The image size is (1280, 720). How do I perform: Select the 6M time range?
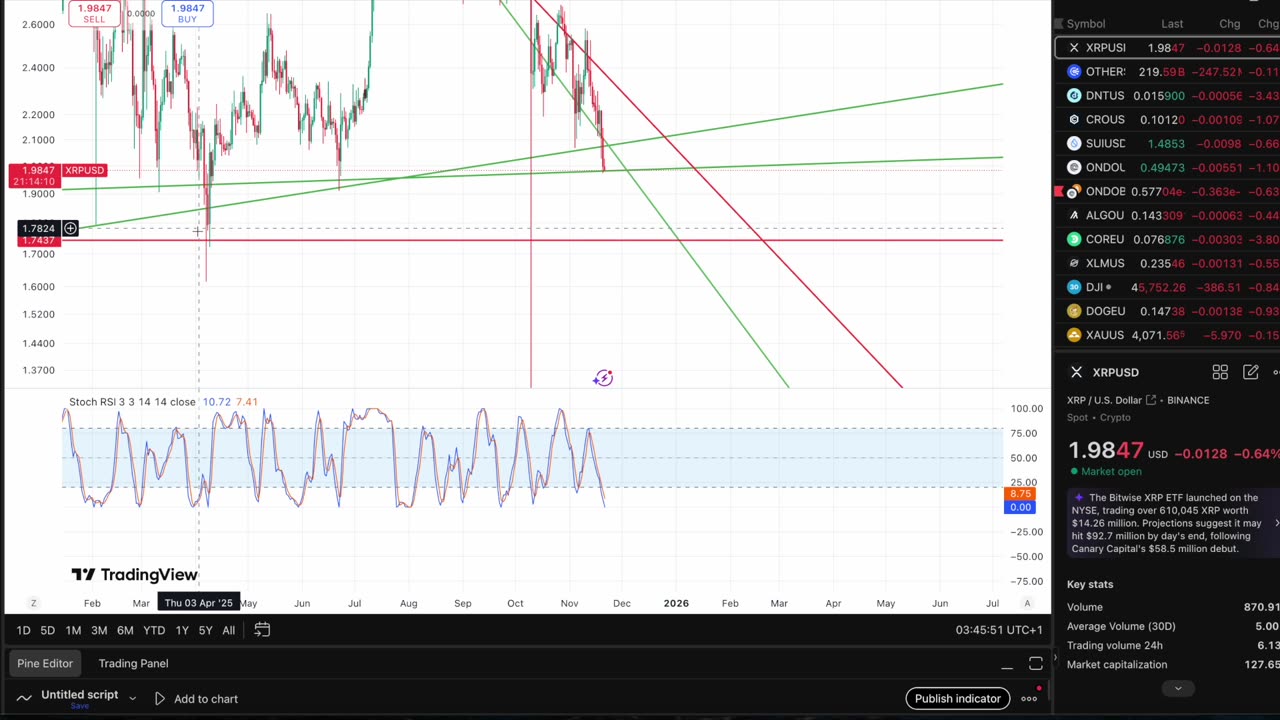tap(125, 631)
